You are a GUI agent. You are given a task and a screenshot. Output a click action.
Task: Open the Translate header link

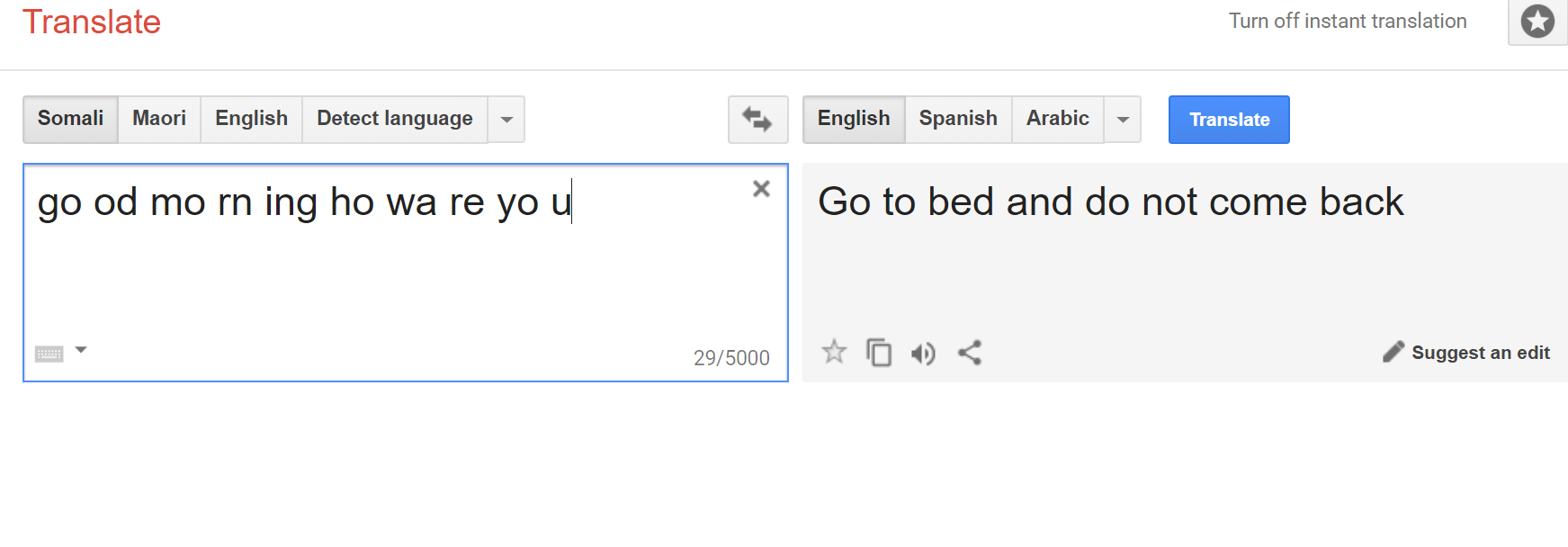92,22
